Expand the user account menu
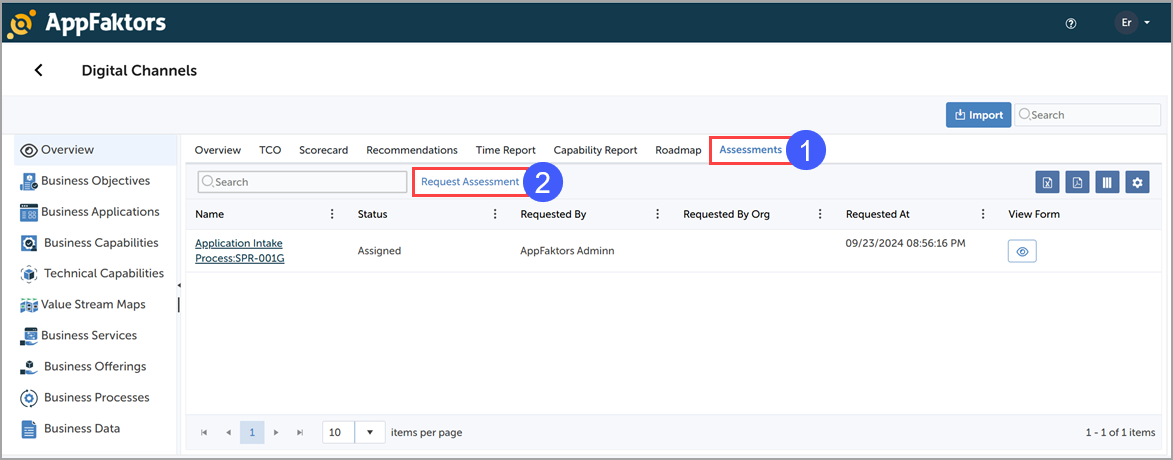The height and width of the screenshot is (460, 1173). click(x=1134, y=23)
